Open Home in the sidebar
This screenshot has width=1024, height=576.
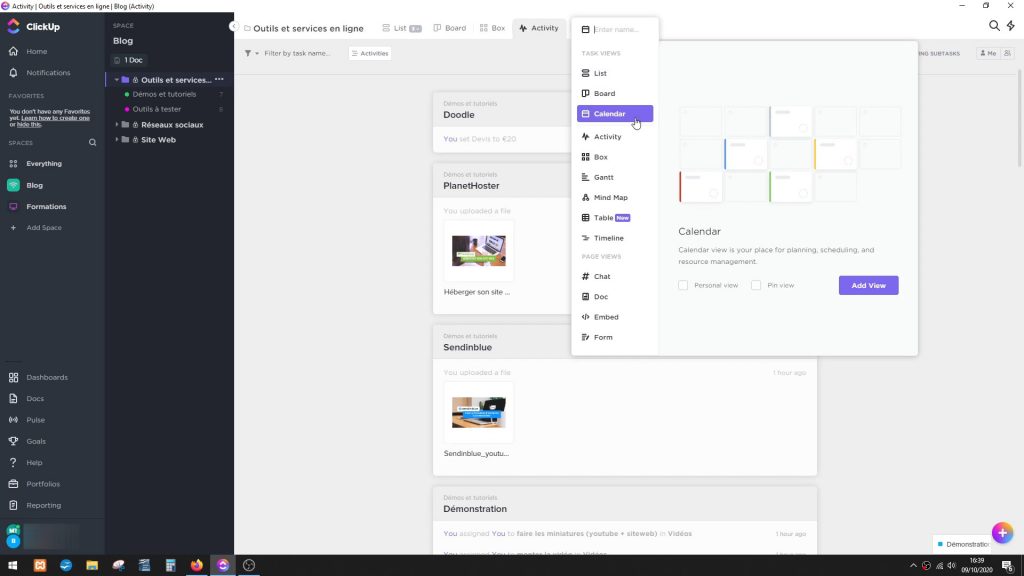[x=37, y=51]
